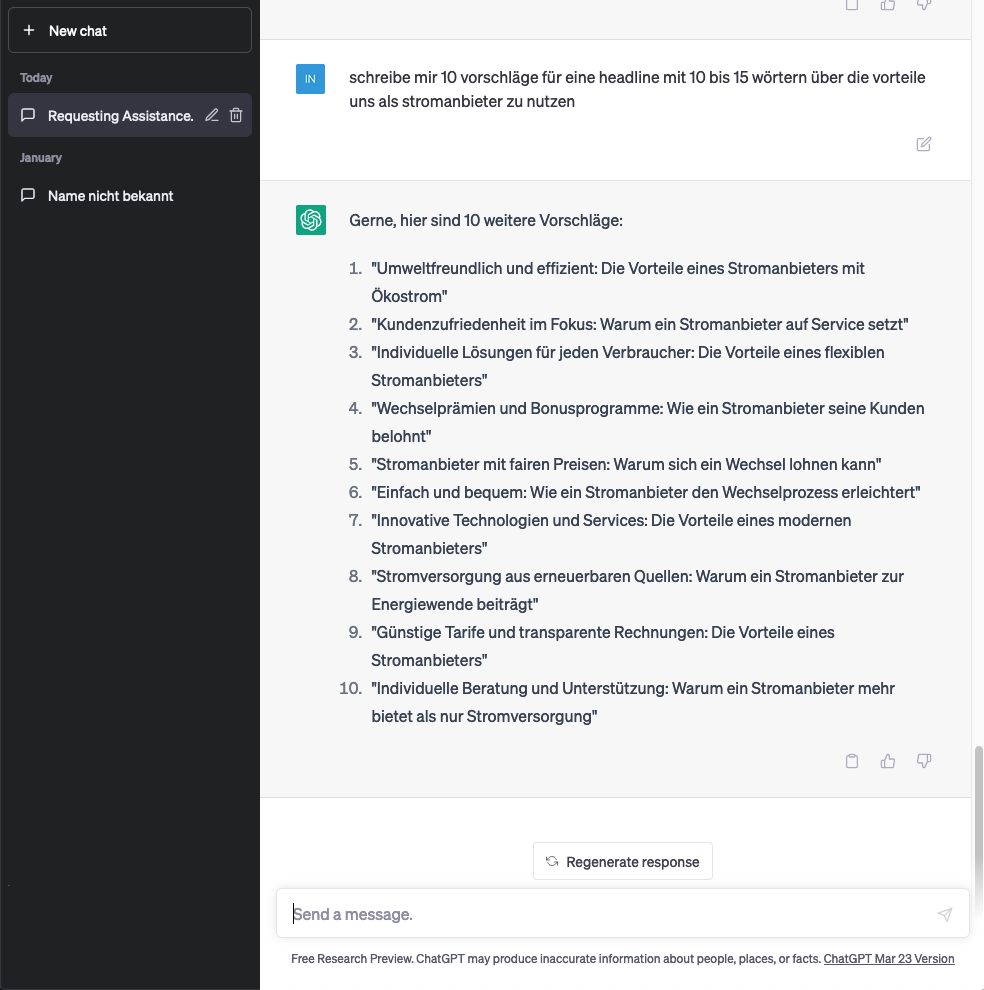Delete the Requesting Assistance chat via trash icon

236,116
